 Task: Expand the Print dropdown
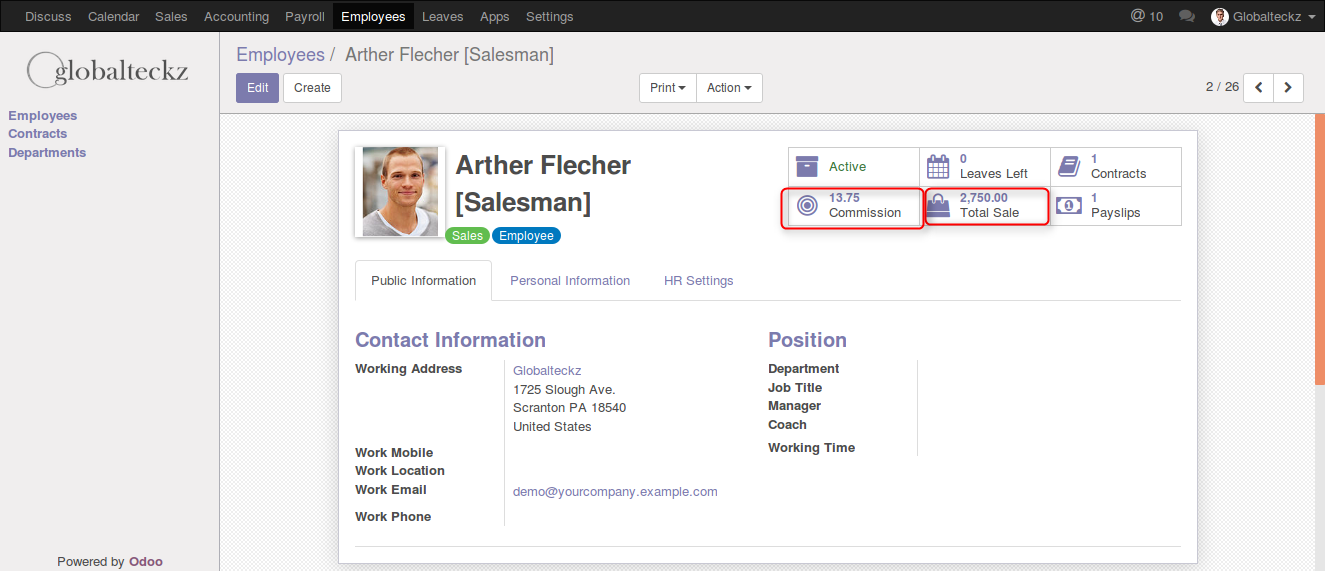(667, 88)
